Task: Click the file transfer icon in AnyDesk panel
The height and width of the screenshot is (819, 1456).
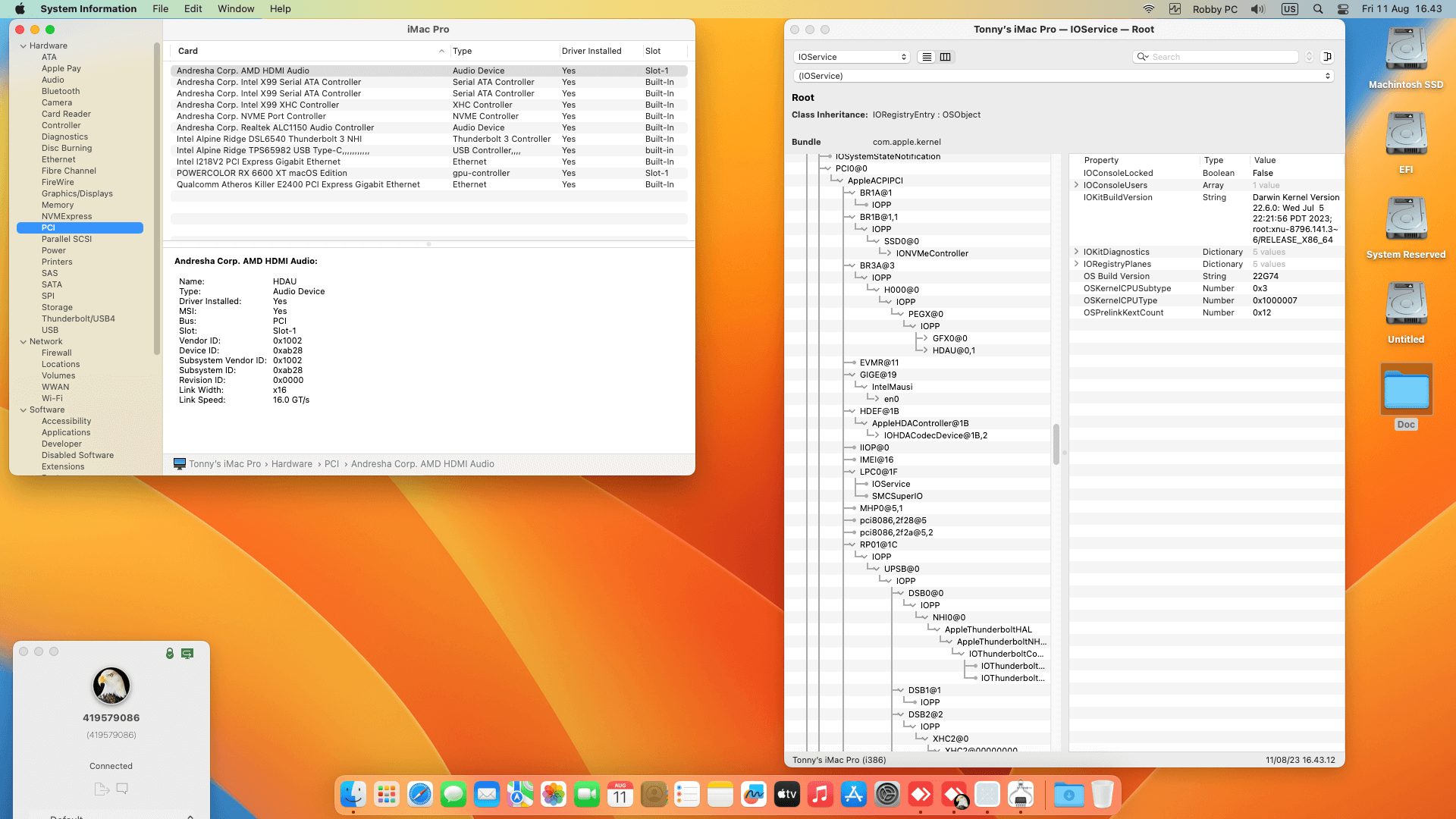Action: click(x=102, y=789)
